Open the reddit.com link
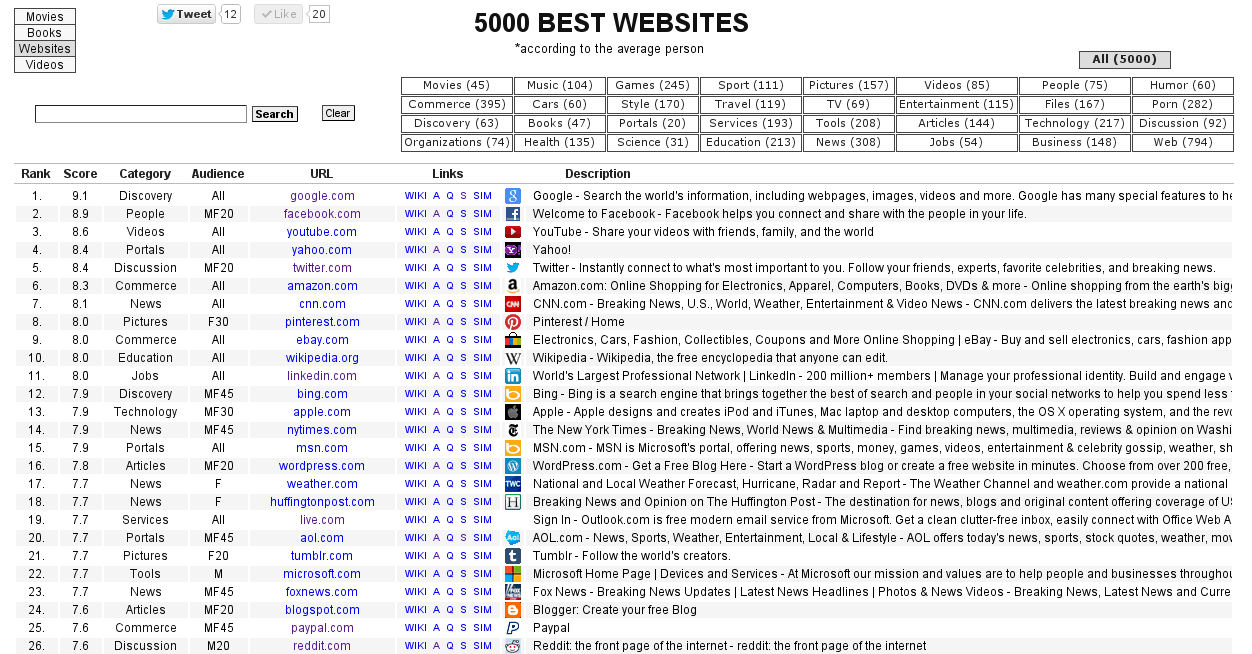Image resolution: width=1252 pixels, height=654 pixels. pos(322,646)
